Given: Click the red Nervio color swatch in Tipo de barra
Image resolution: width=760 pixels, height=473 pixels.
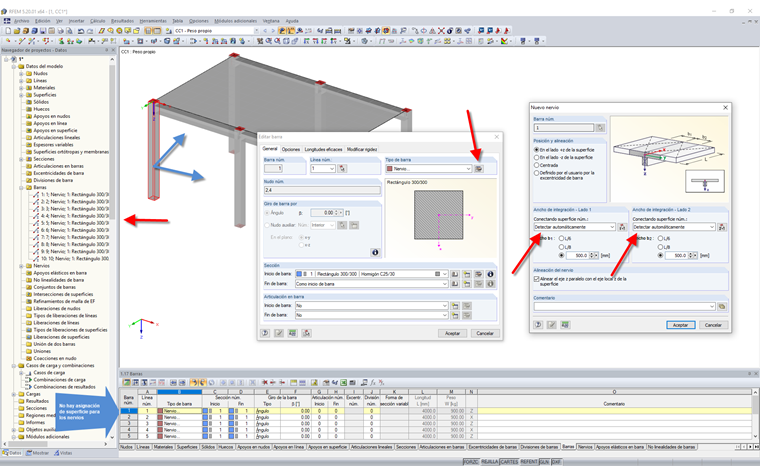Looking at the screenshot, I should click(390, 169).
